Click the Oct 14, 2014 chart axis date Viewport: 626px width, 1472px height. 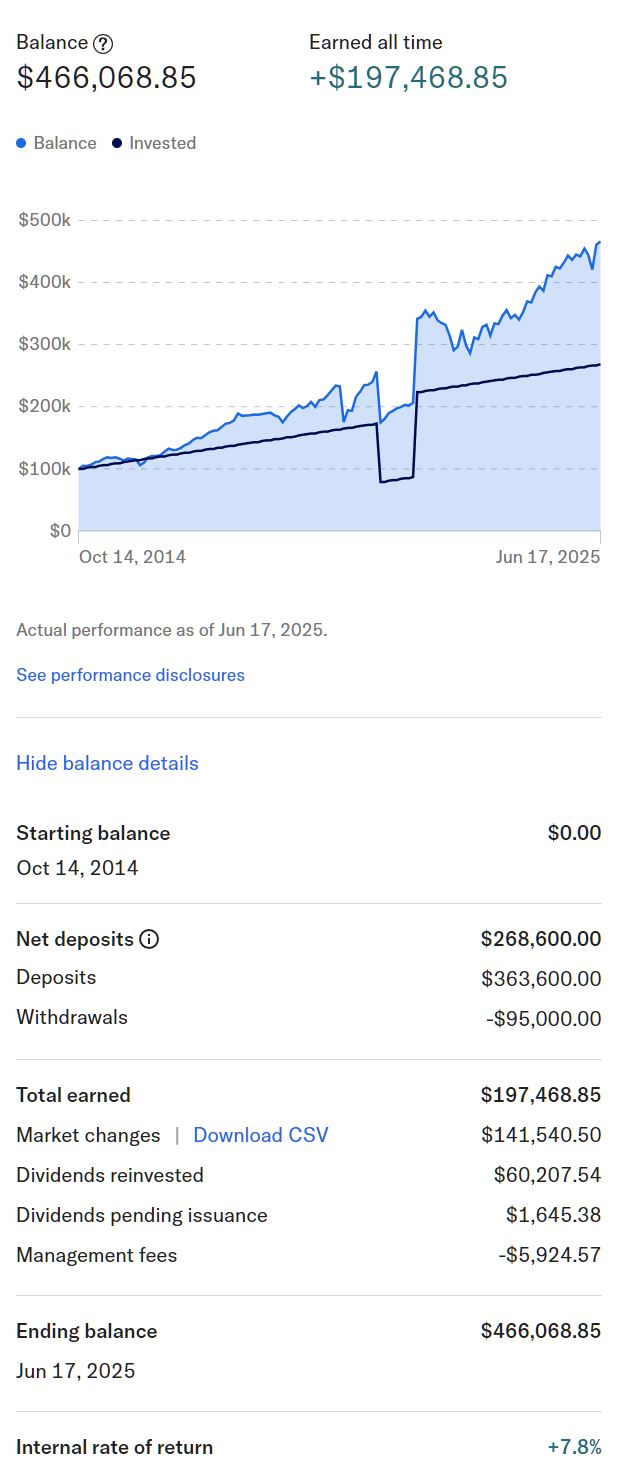tap(132, 557)
